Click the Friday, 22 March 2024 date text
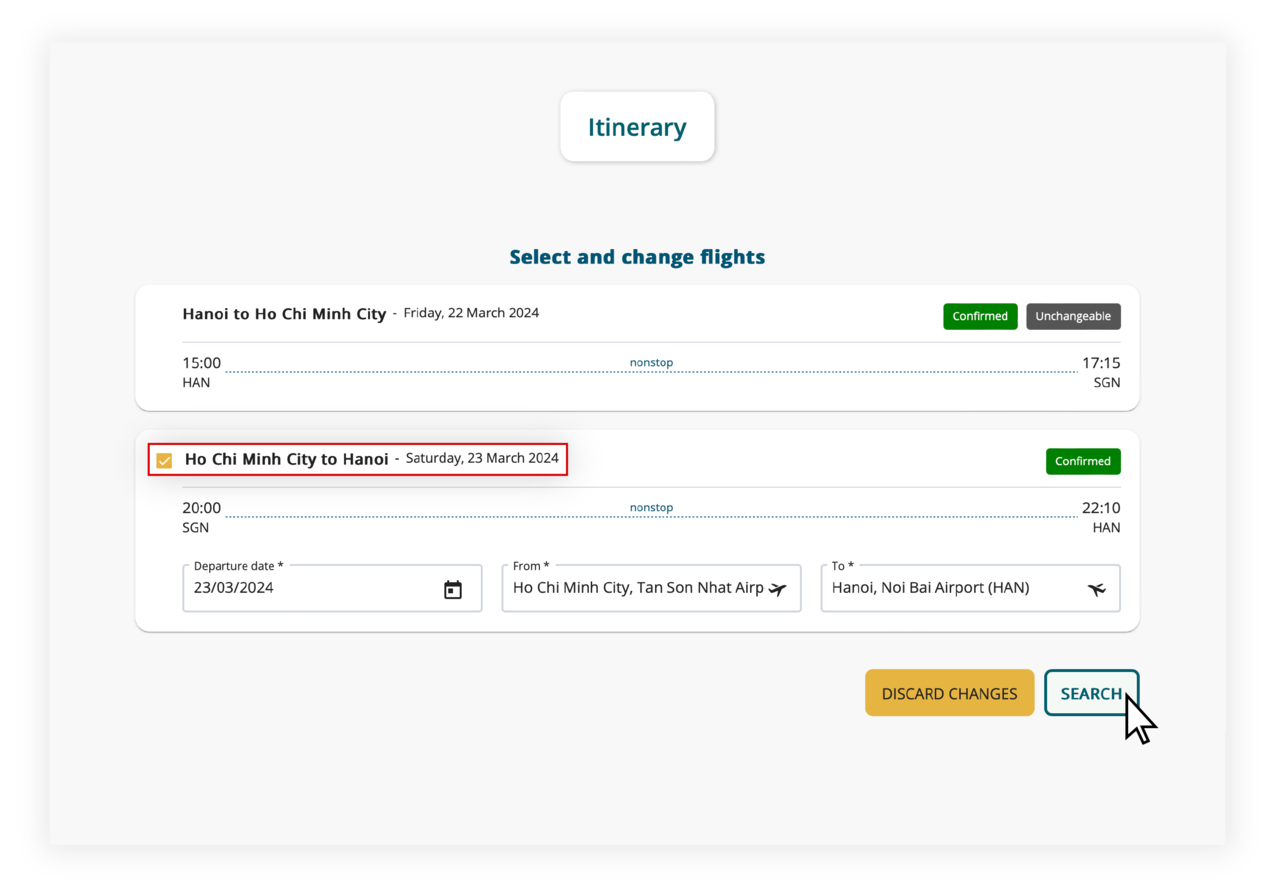This screenshot has height=888, width=1276. pos(471,313)
